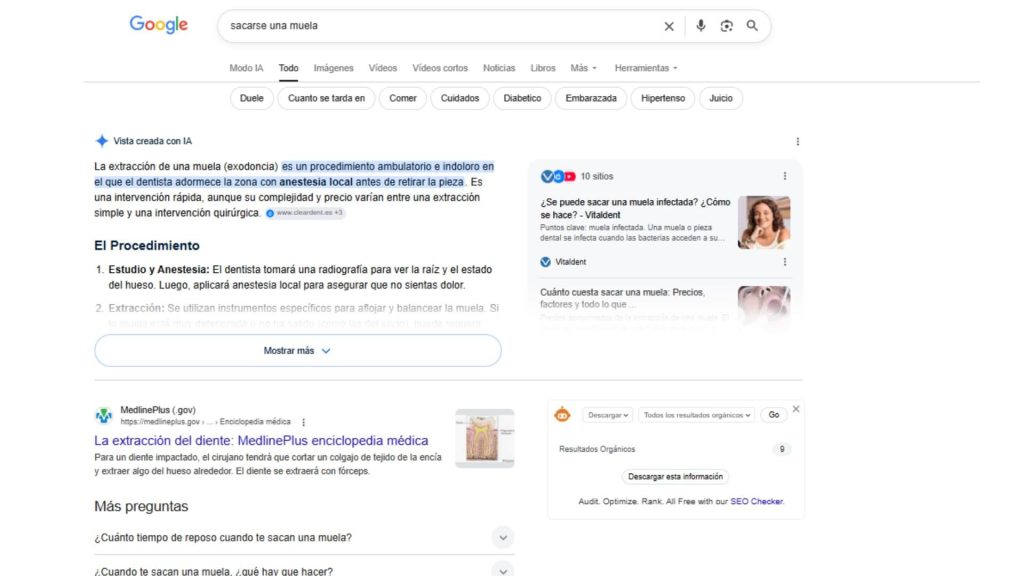Open three-dot menu next to Vitaldent source
This screenshot has height=576, width=1024.
(785, 262)
